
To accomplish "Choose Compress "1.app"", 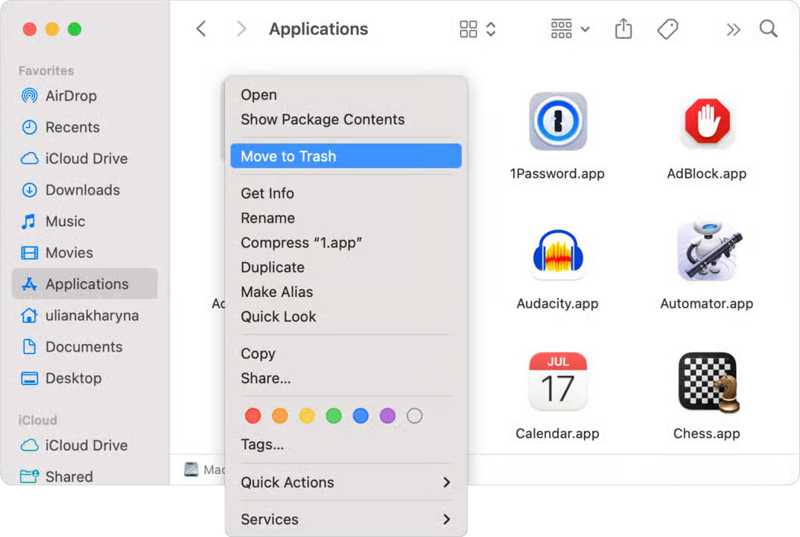I will tap(346, 243).
